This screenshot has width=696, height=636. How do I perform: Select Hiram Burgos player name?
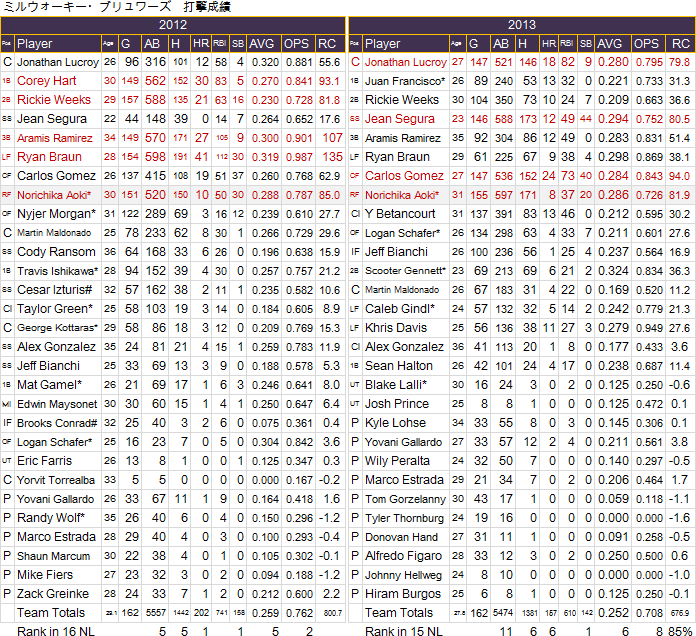[403, 593]
